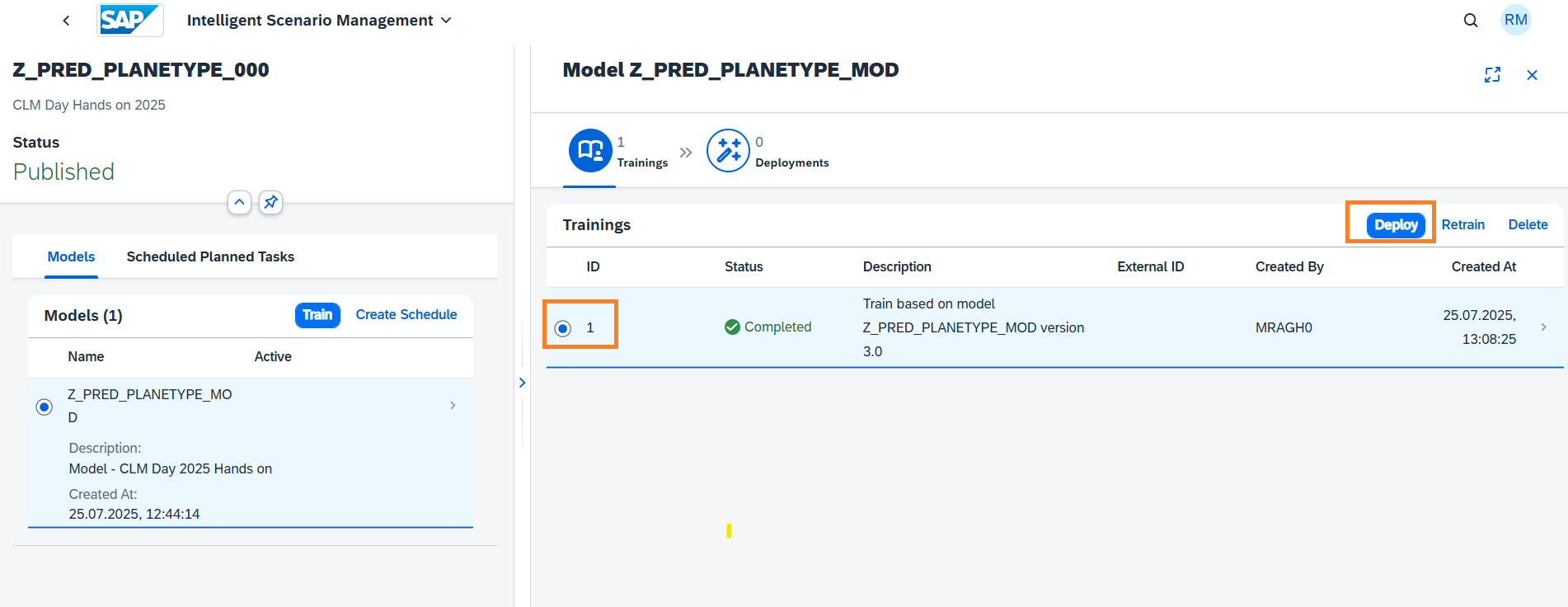
Task: Open the search magnifier icon
Action: pos(1470,21)
